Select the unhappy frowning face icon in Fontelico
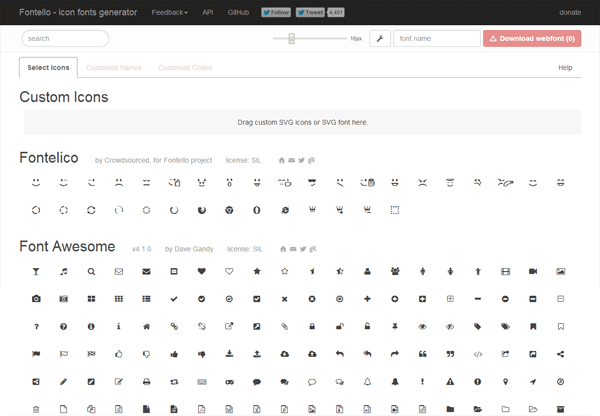This screenshot has width=600, height=416. coord(119,183)
